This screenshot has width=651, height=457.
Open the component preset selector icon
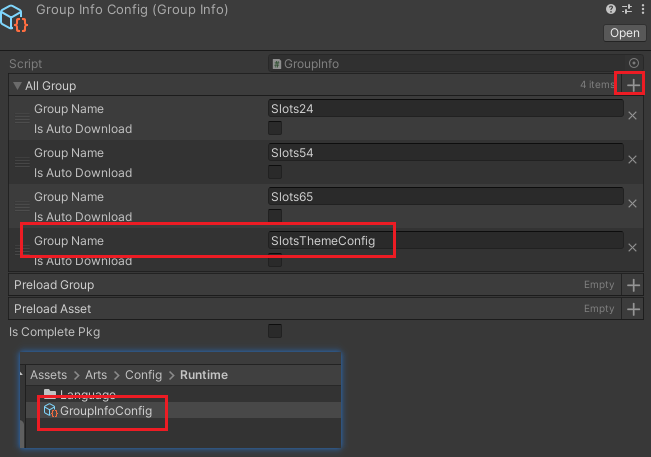point(625,9)
